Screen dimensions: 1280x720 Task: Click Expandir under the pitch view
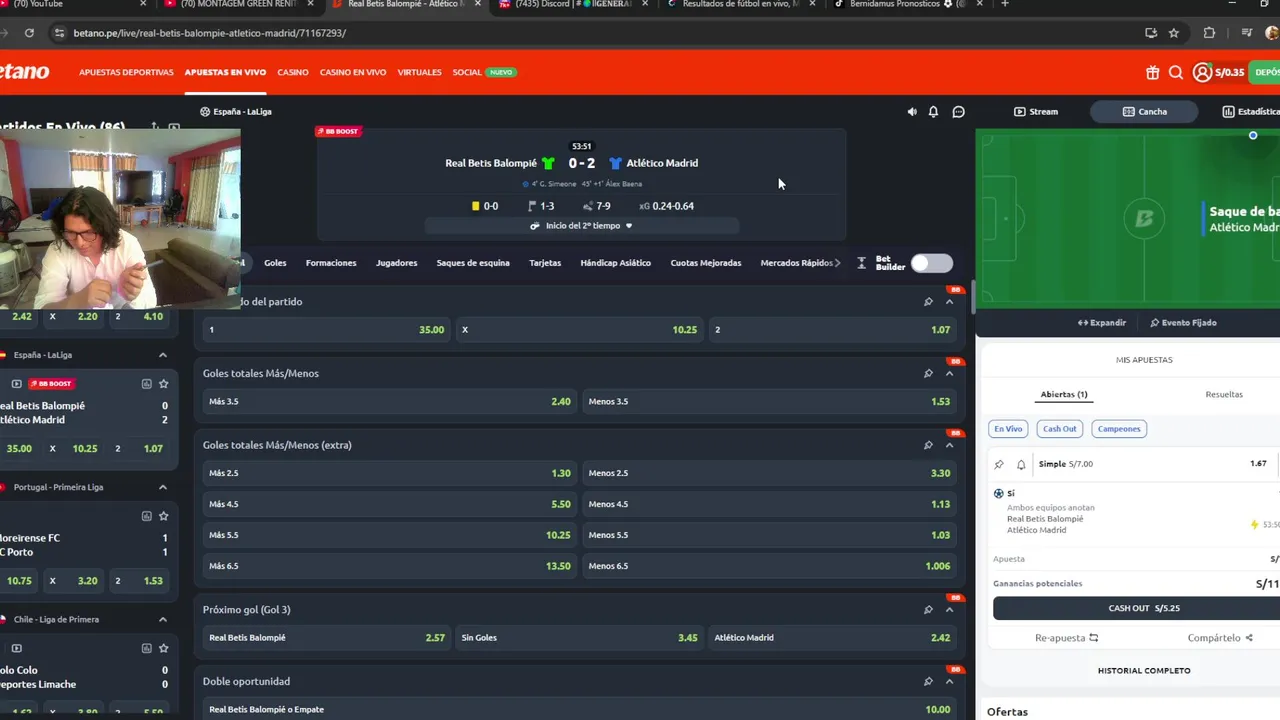coord(1102,323)
